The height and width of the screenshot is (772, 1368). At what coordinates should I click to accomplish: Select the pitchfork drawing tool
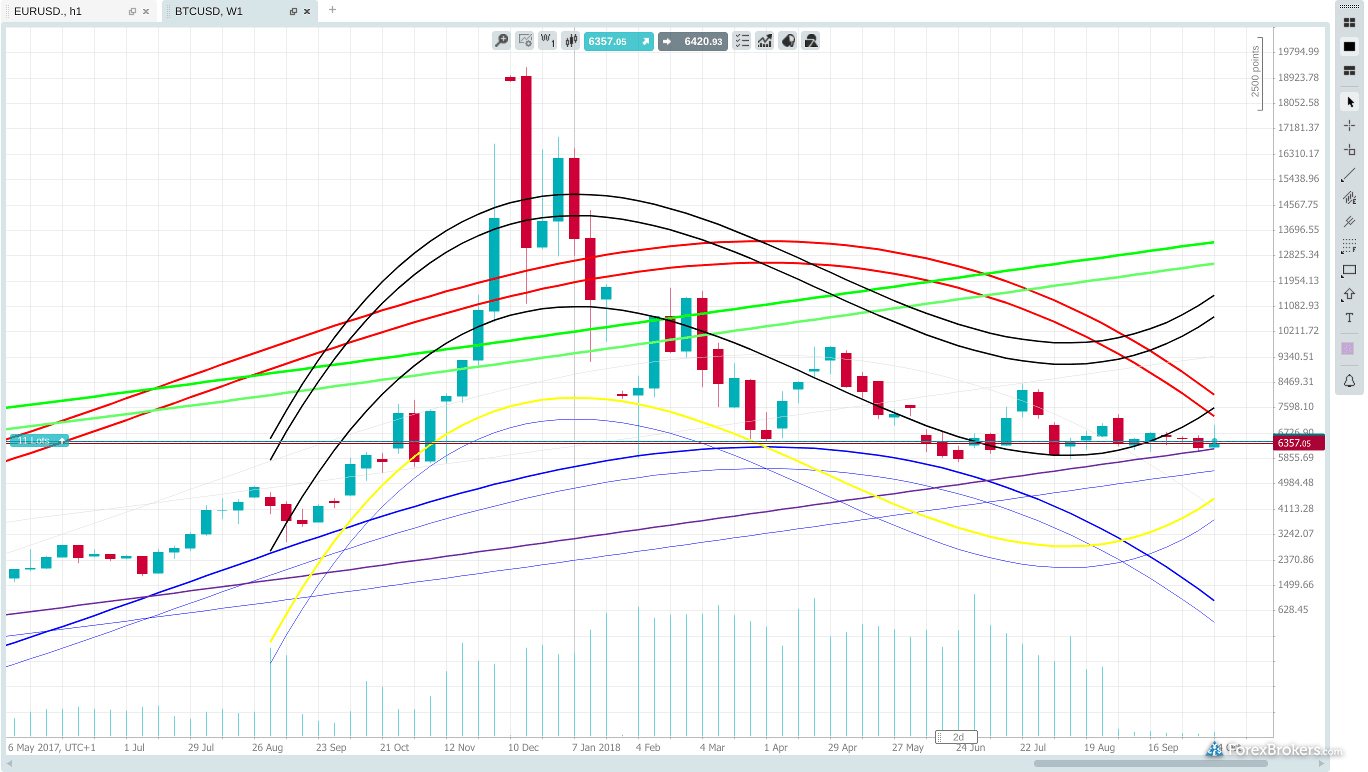coord(1349,222)
